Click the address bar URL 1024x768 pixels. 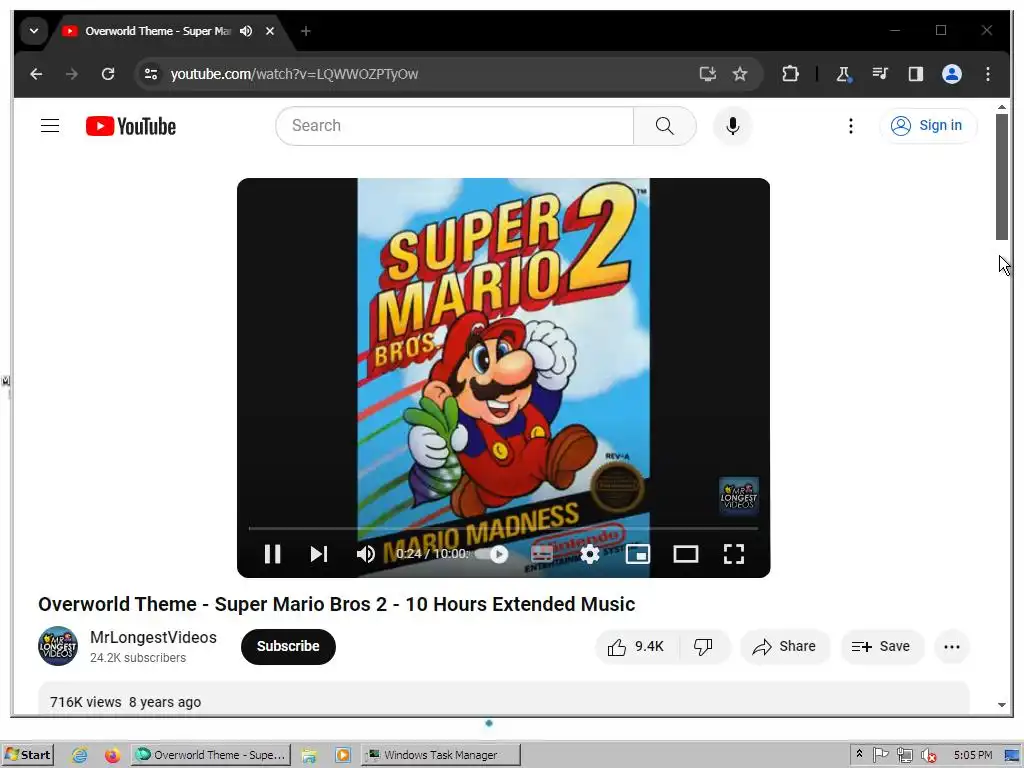pyautogui.click(x=295, y=74)
